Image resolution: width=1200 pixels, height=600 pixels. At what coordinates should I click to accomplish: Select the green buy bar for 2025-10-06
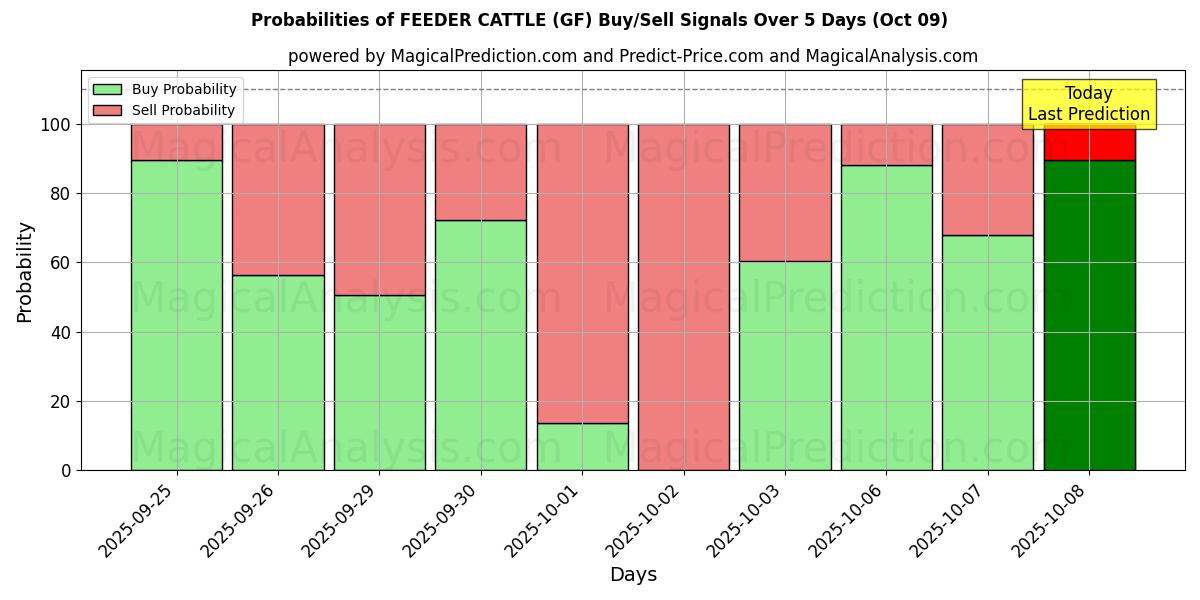pyautogui.click(x=886, y=317)
